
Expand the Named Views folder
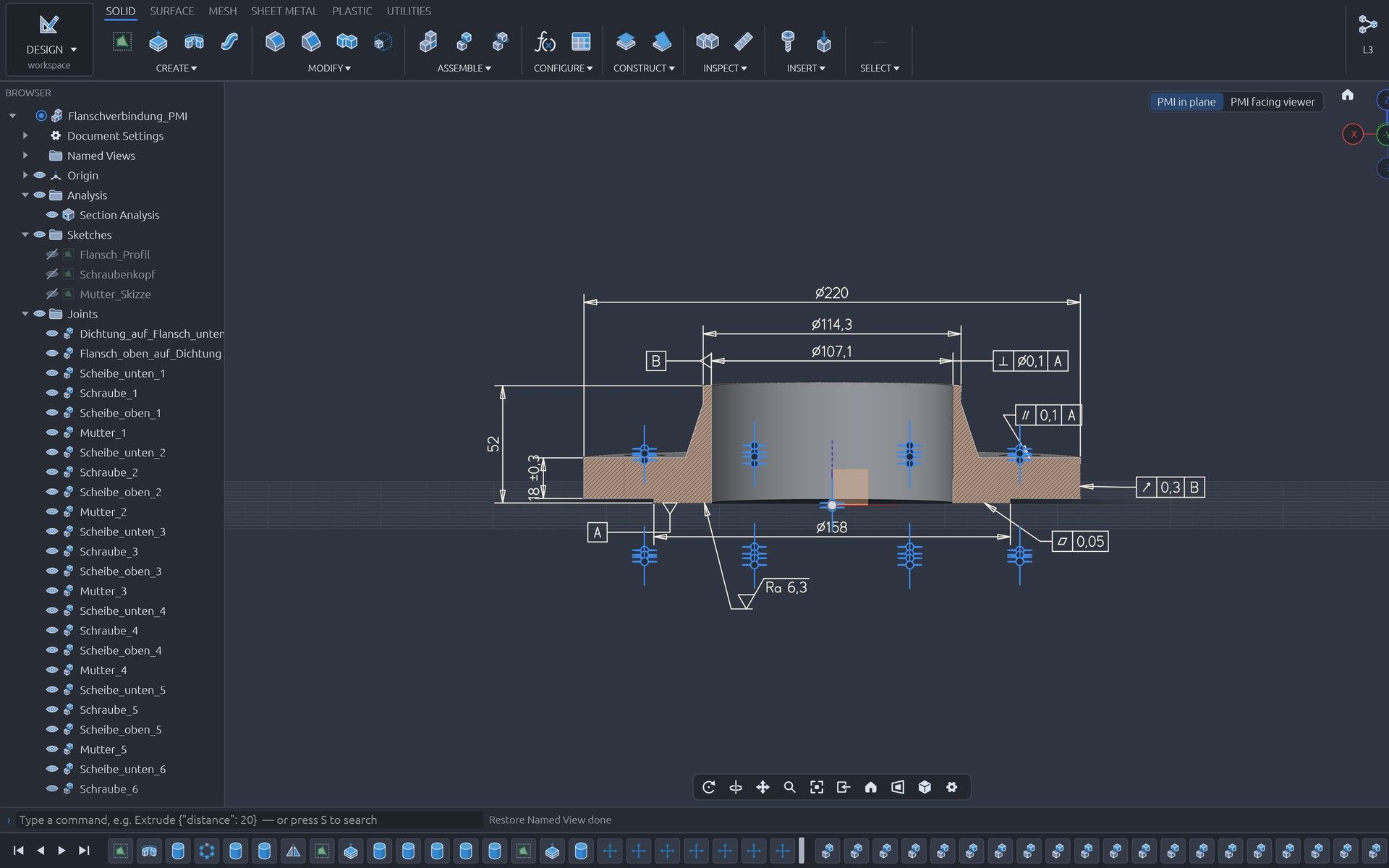click(25, 156)
